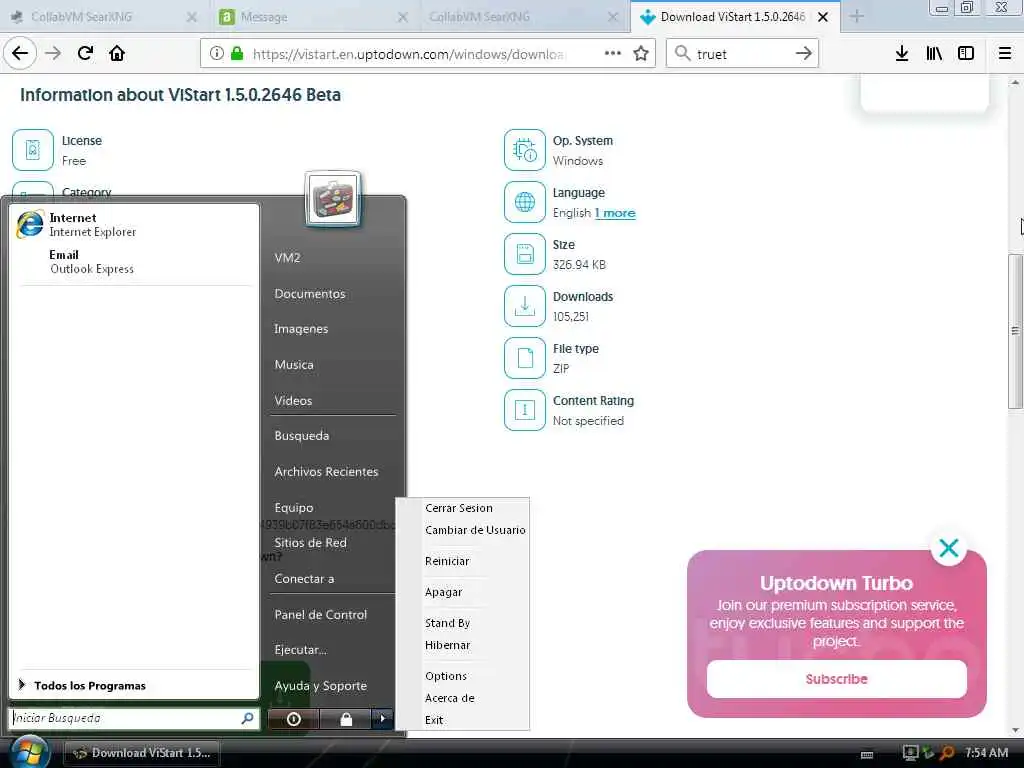
Task: Switch to the Message tab
Action: pyautogui.click(x=314, y=17)
